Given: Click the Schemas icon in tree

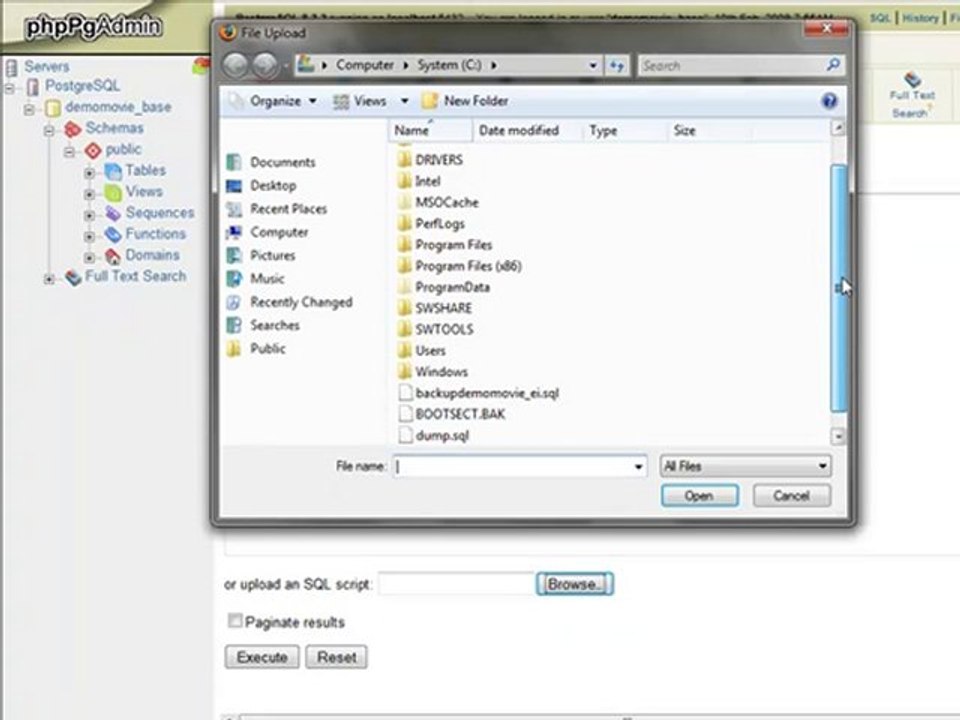Looking at the screenshot, I should [72, 129].
